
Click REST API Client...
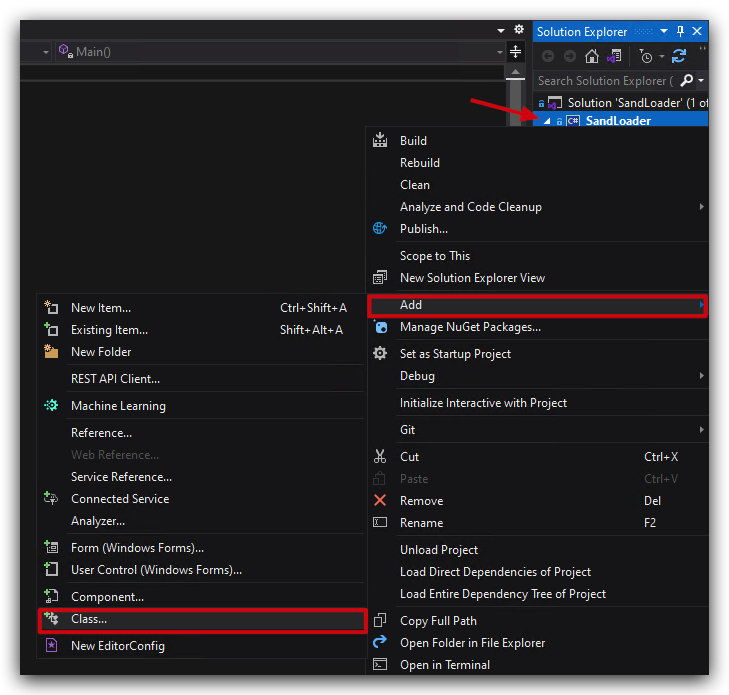point(202,379)
